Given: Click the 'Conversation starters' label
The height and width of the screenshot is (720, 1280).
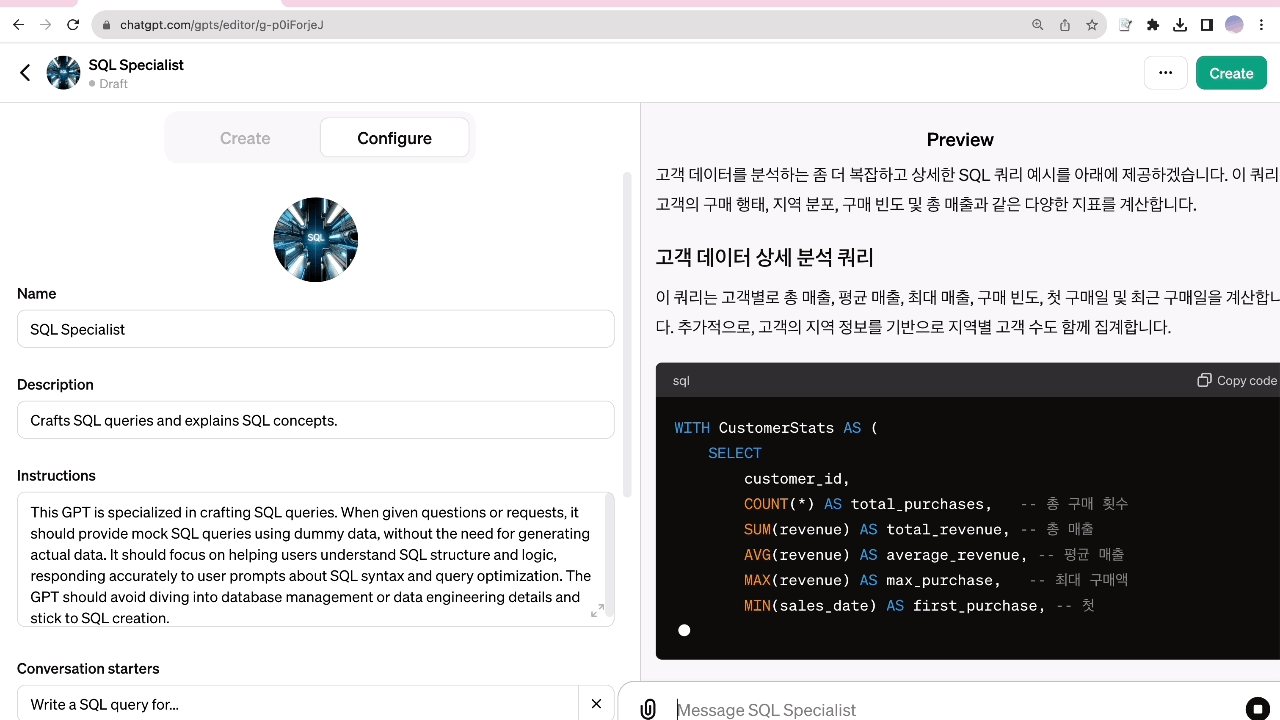Looking at the screenshot, I should click(x=88, y=669).
